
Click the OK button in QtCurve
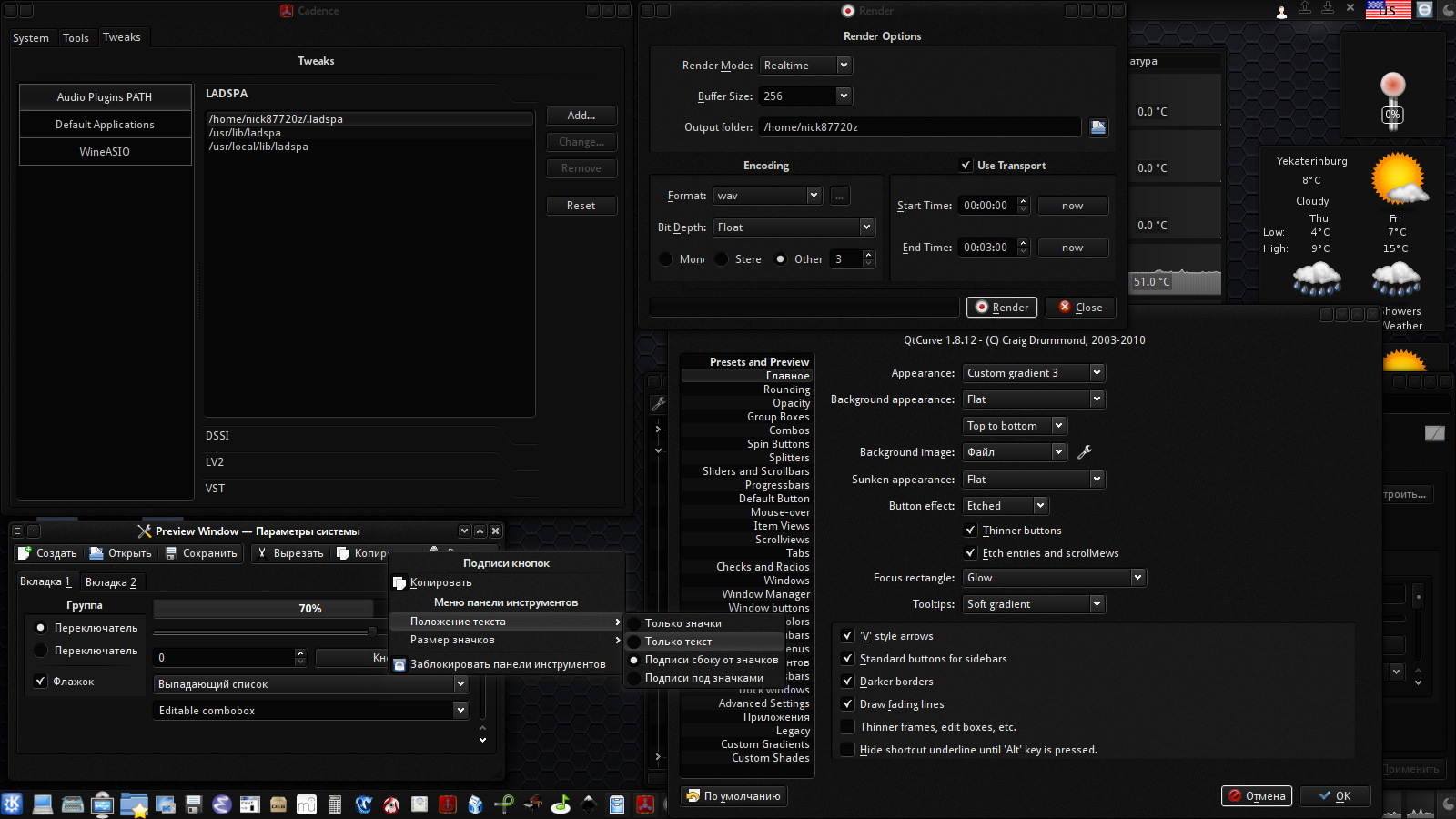point(1335,796)
